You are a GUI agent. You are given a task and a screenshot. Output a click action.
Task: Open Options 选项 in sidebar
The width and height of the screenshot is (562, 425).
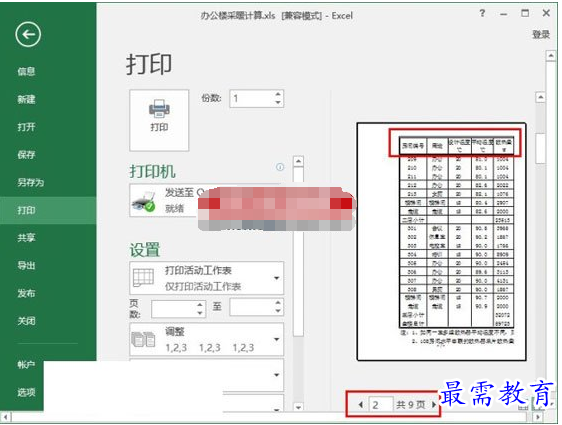26,392
